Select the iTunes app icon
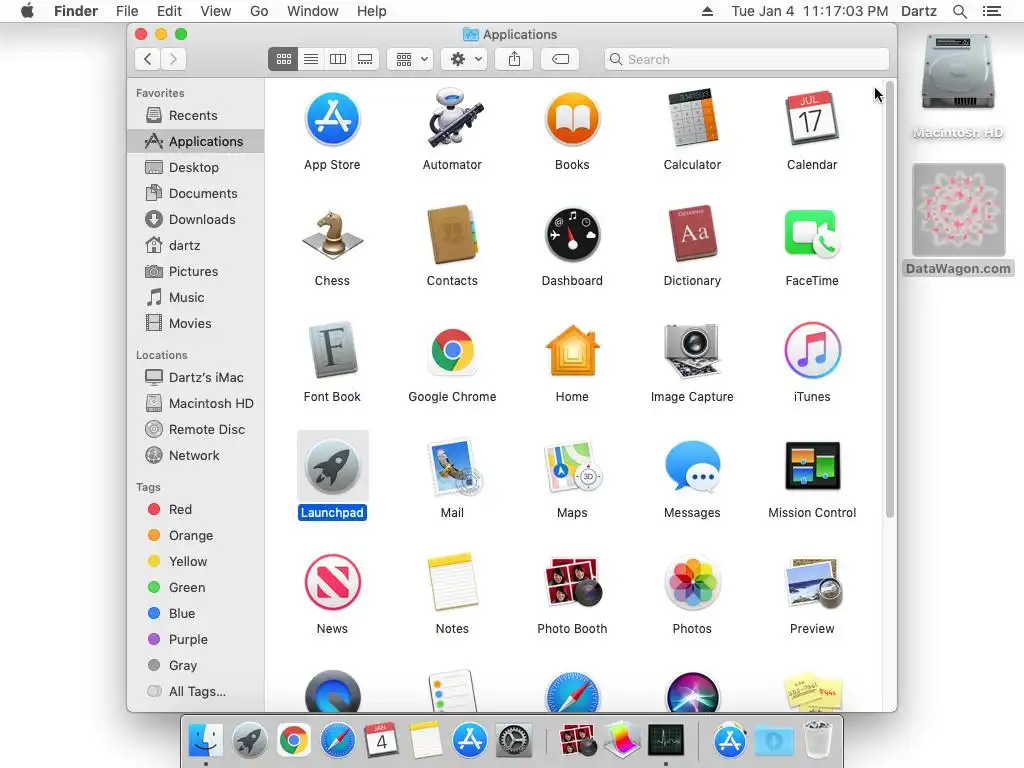This screenshot has height=768, width=1024. point(812,351)
